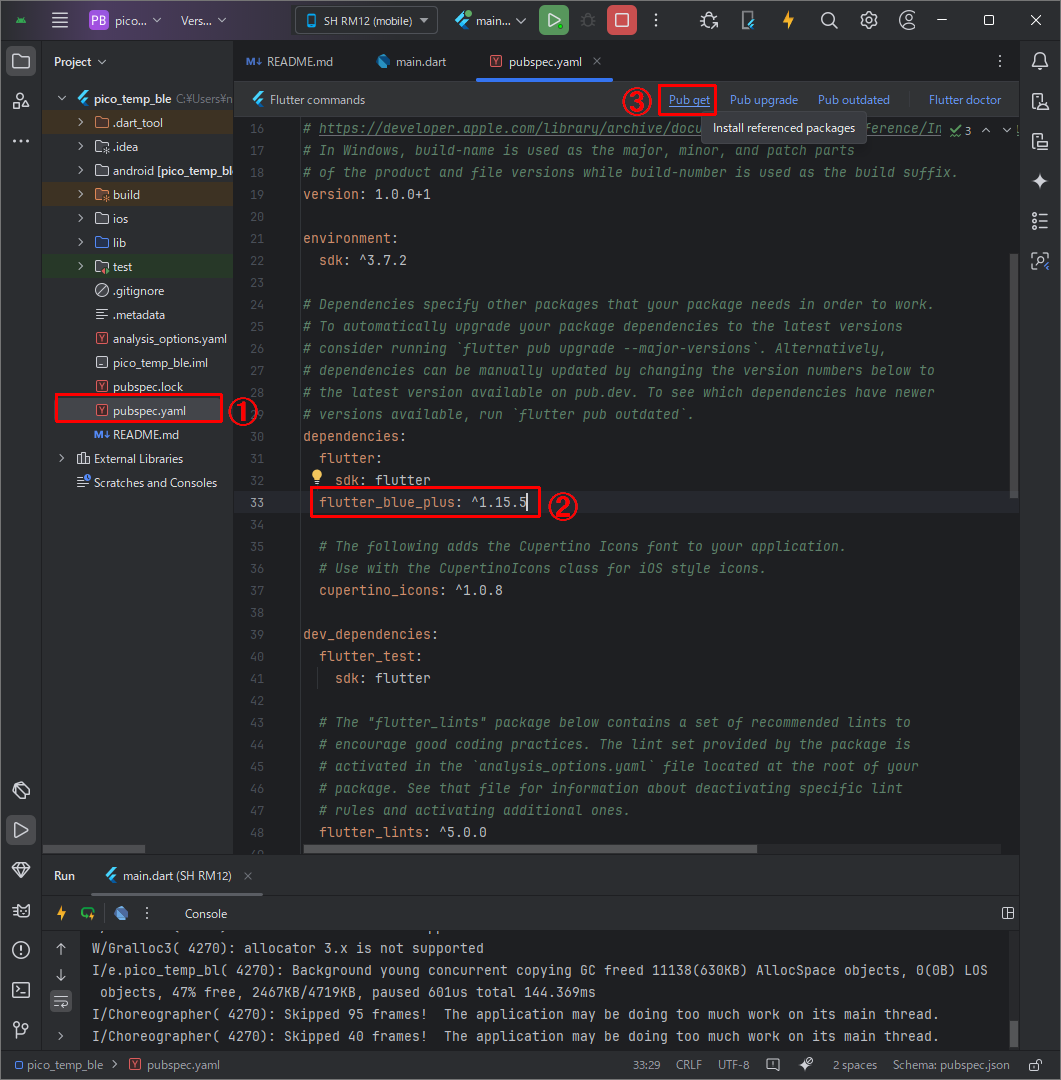Open Run panel more options menu
This screenshot has height=1080, width=1061.
coord(147,913)
